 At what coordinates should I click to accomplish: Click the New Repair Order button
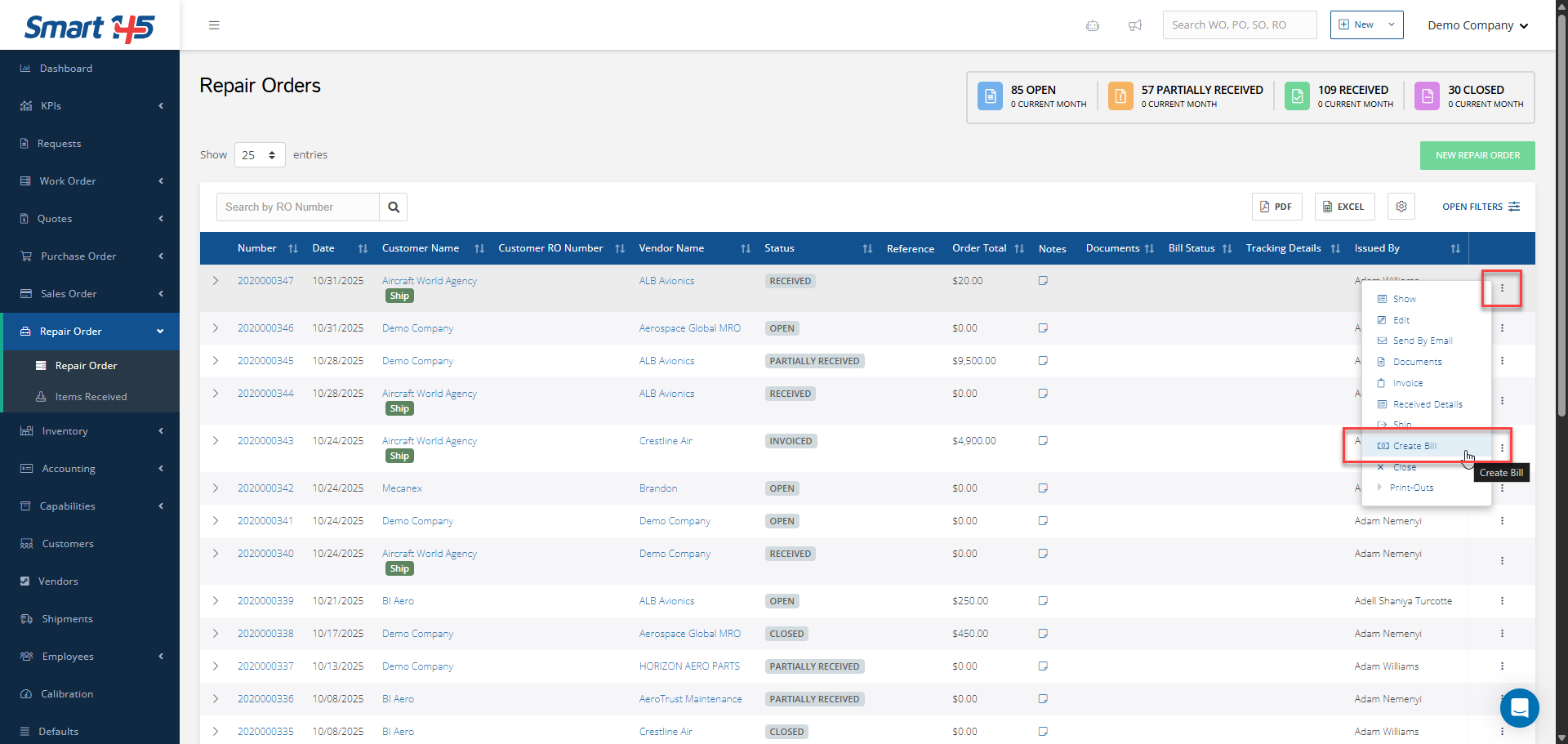(1477, 155)
